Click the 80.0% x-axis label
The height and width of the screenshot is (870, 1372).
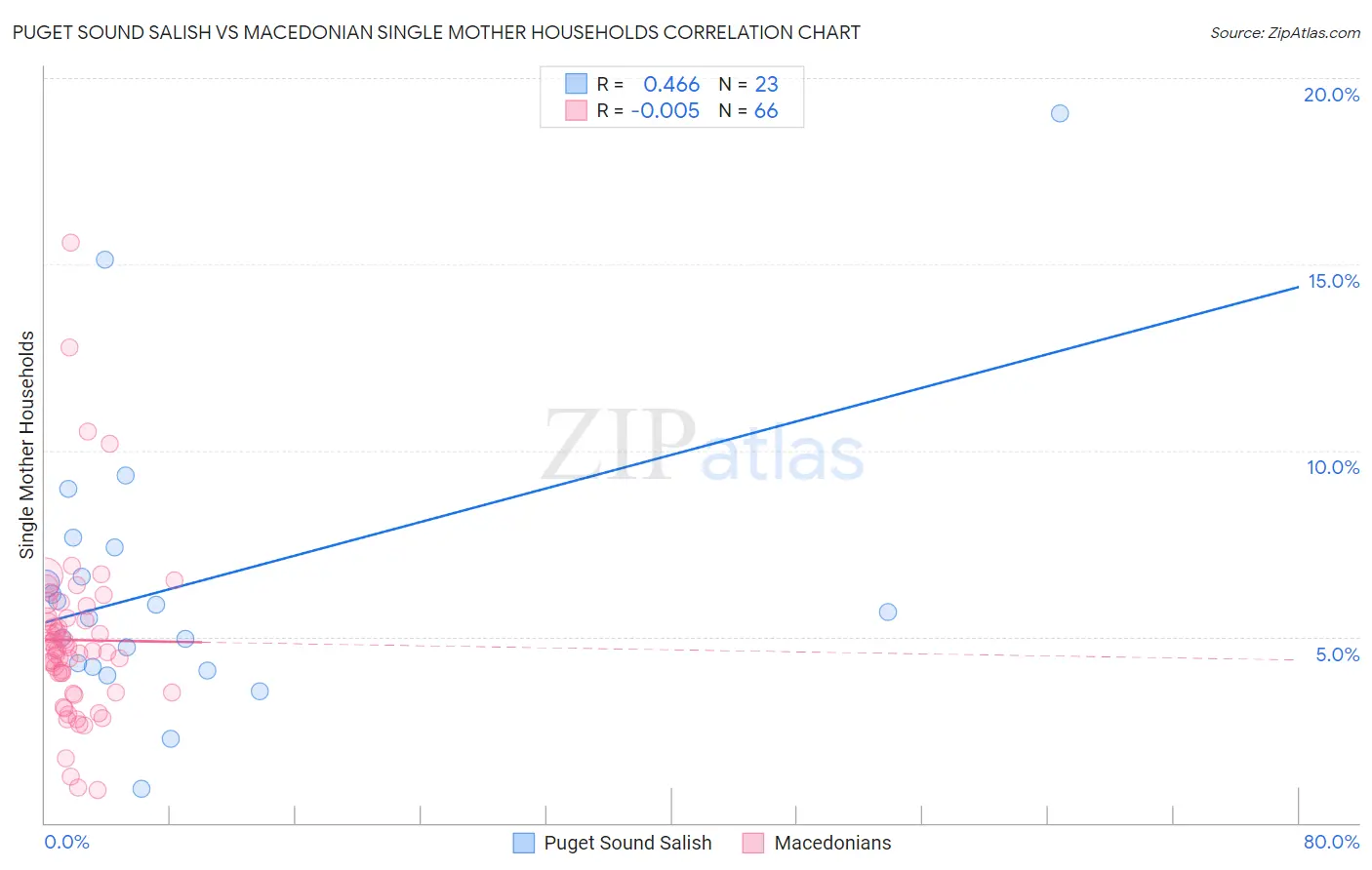(x=1331, y=842)
